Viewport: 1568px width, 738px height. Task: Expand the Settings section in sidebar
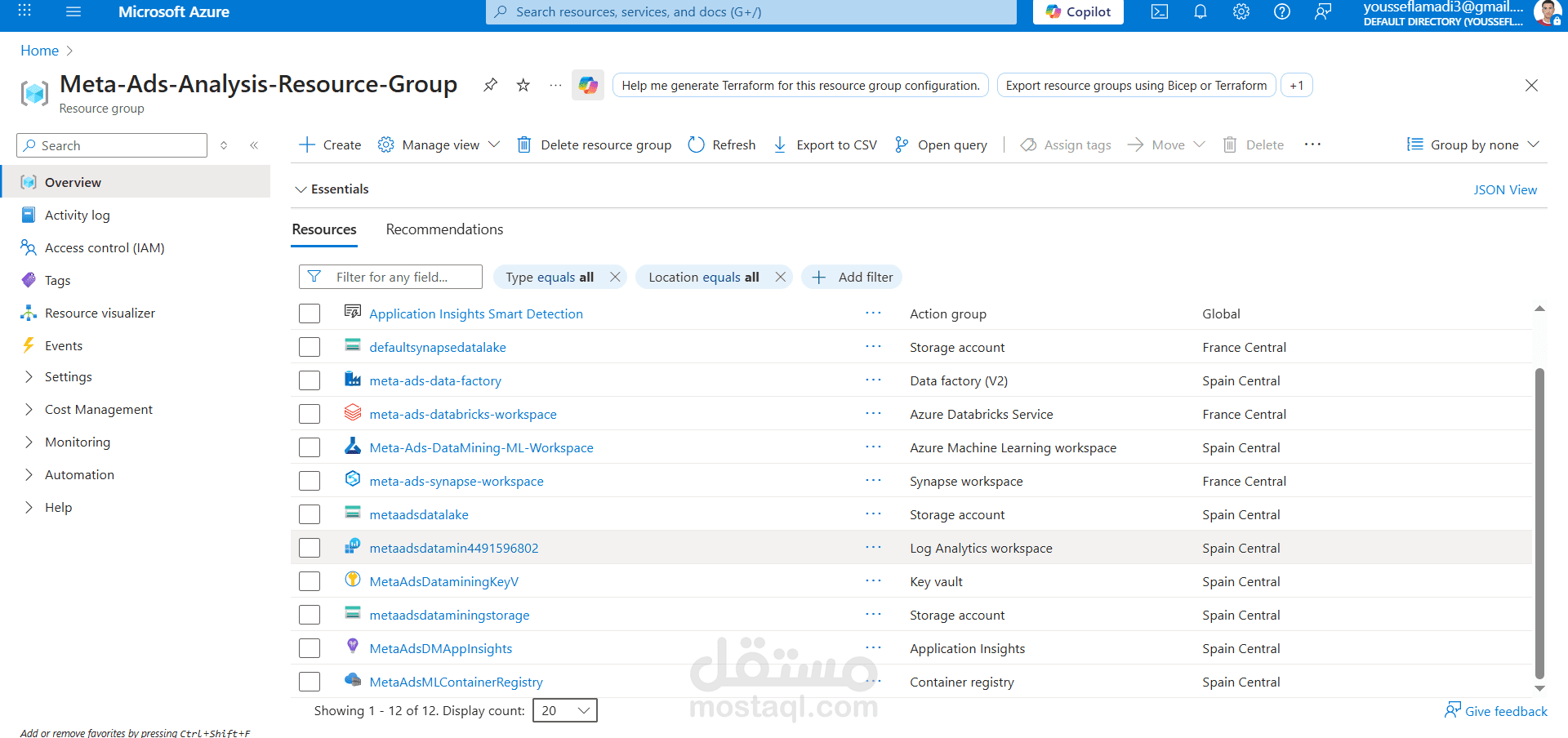tap(29, 376)
